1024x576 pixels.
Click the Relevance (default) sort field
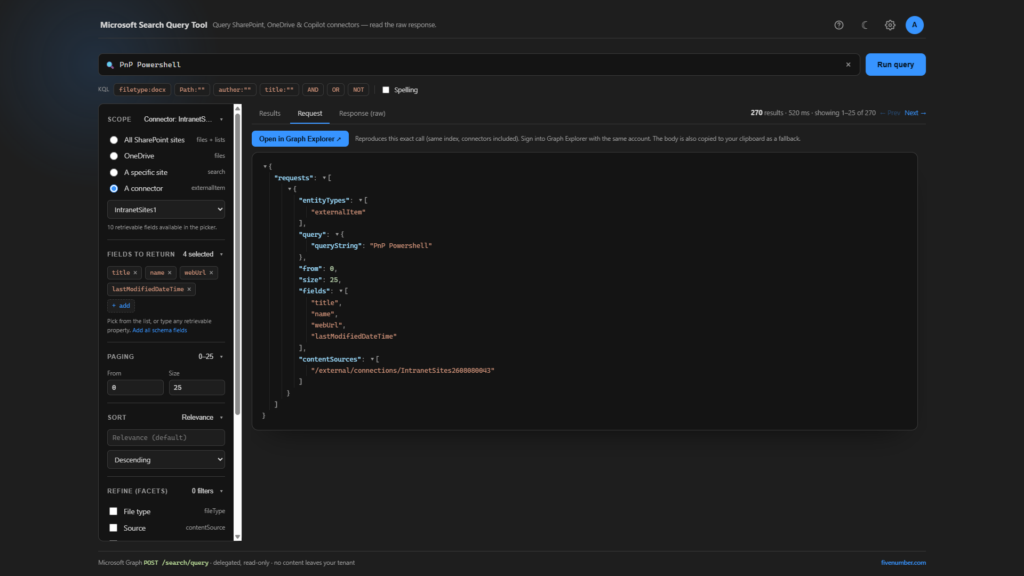tap(166, 438)
